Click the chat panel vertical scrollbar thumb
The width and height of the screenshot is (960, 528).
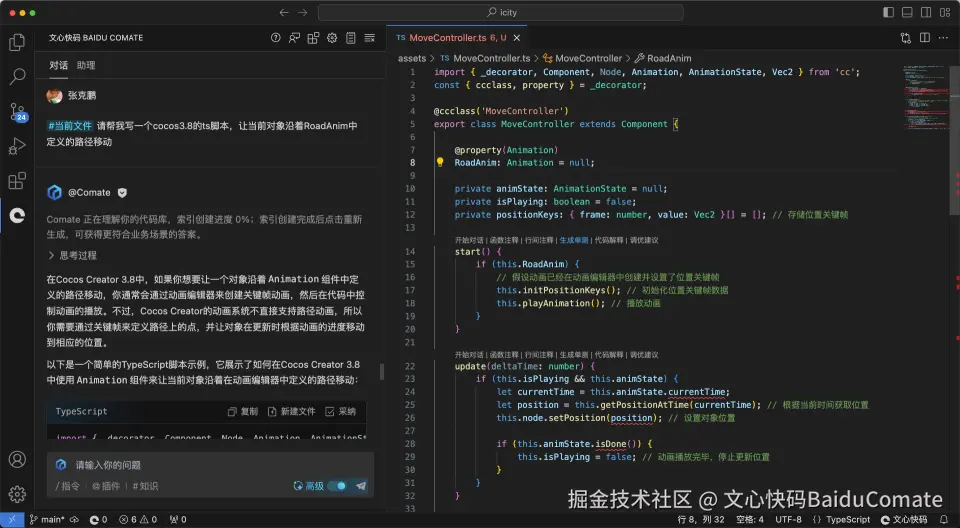click(382, 371)
